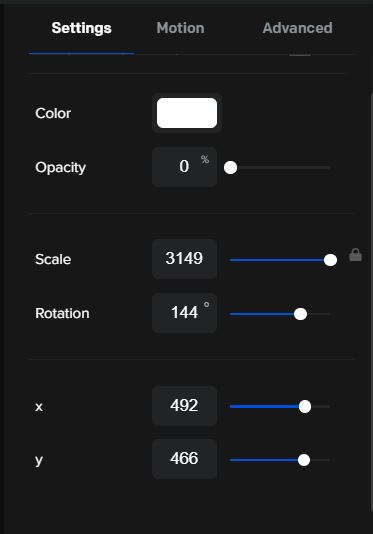Viewport: 373px width, 534px height.
Task: Click the Opacity percentage input field
Action: [x=184, y=167]
